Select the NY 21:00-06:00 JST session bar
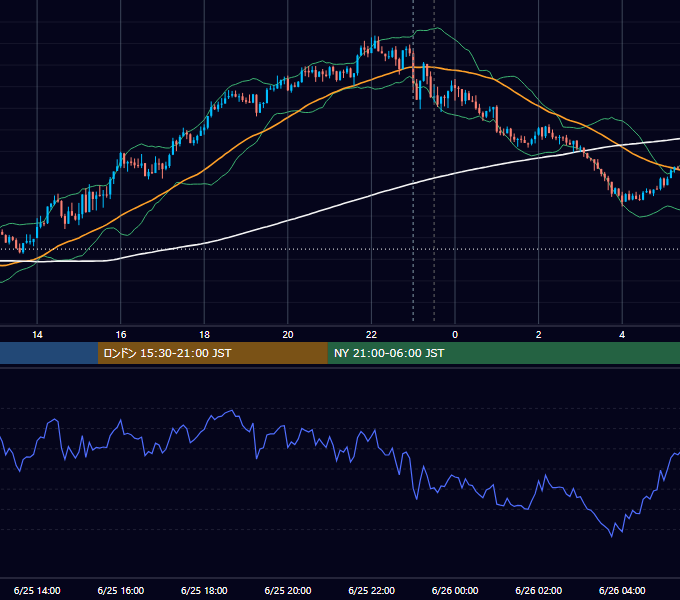 (503, 353)
